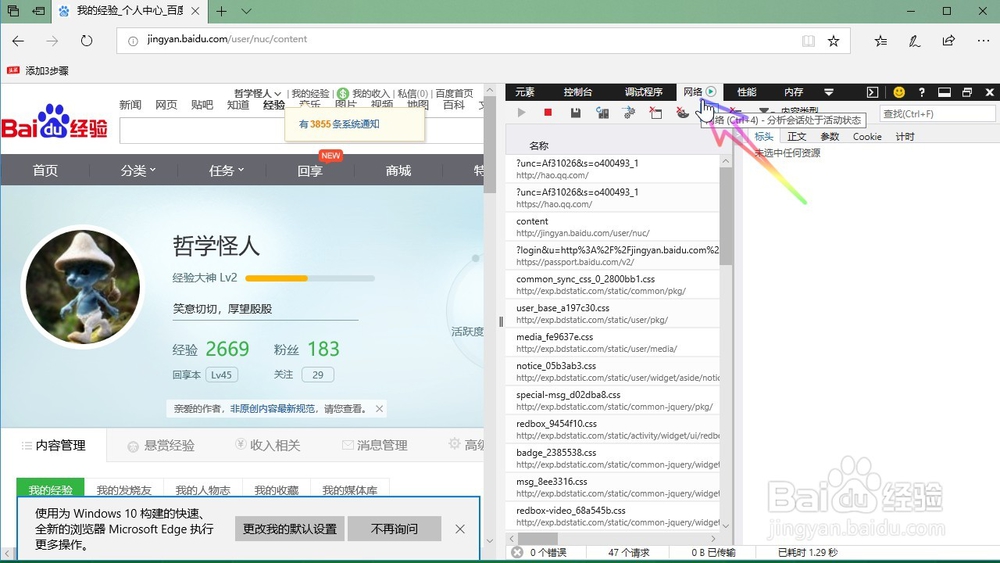Image resolution: width=1000 pixels, height=563 pixels.
Task: Click the clear cookies icon
Action: coord(682,113)
